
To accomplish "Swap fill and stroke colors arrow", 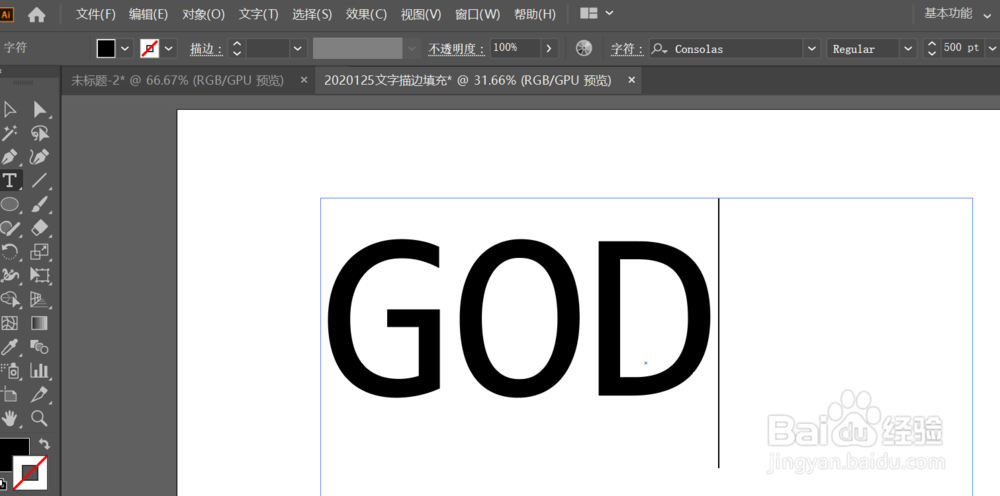I will 43,443.
